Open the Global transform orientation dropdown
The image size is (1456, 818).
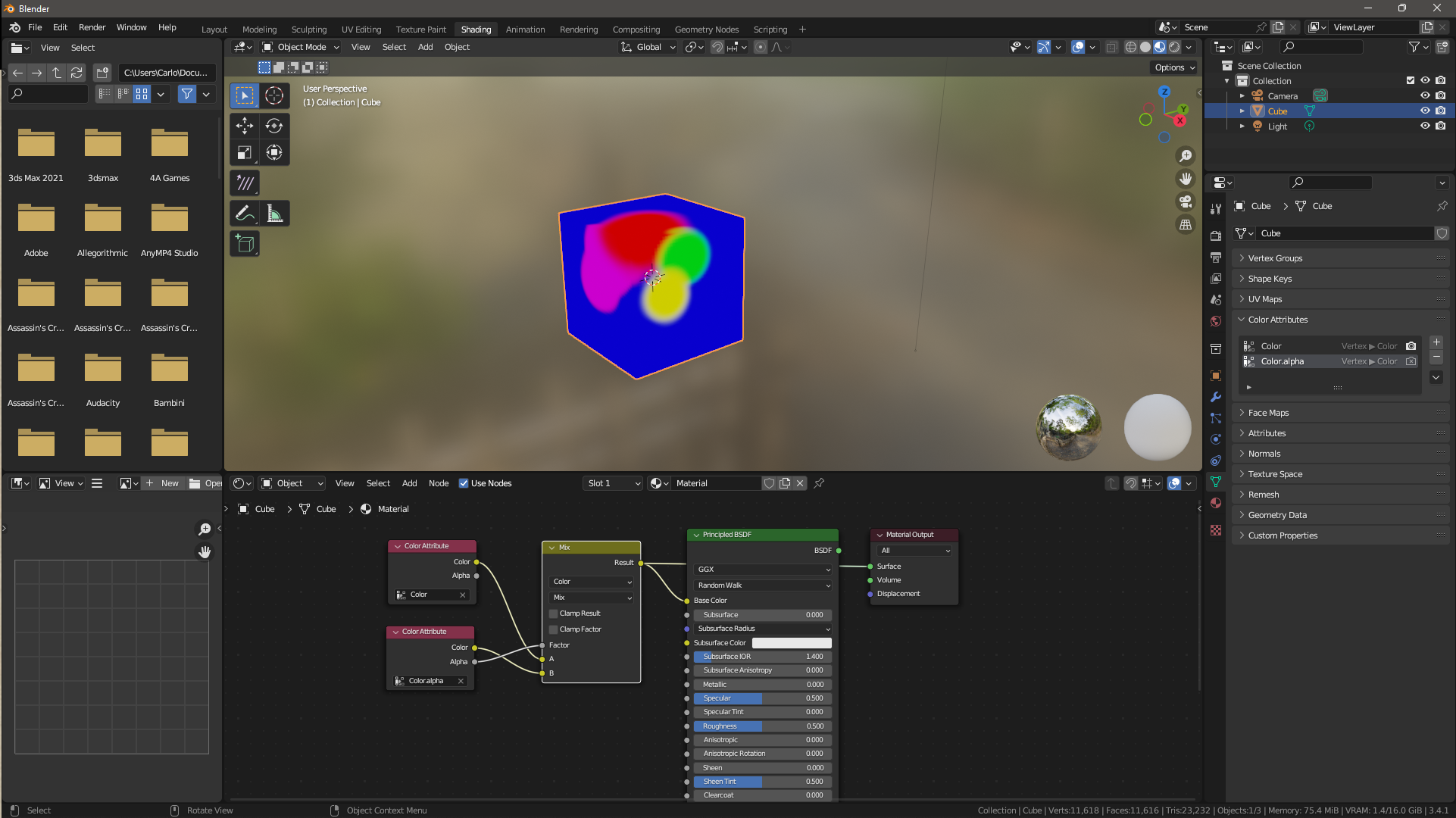point(648,47)
